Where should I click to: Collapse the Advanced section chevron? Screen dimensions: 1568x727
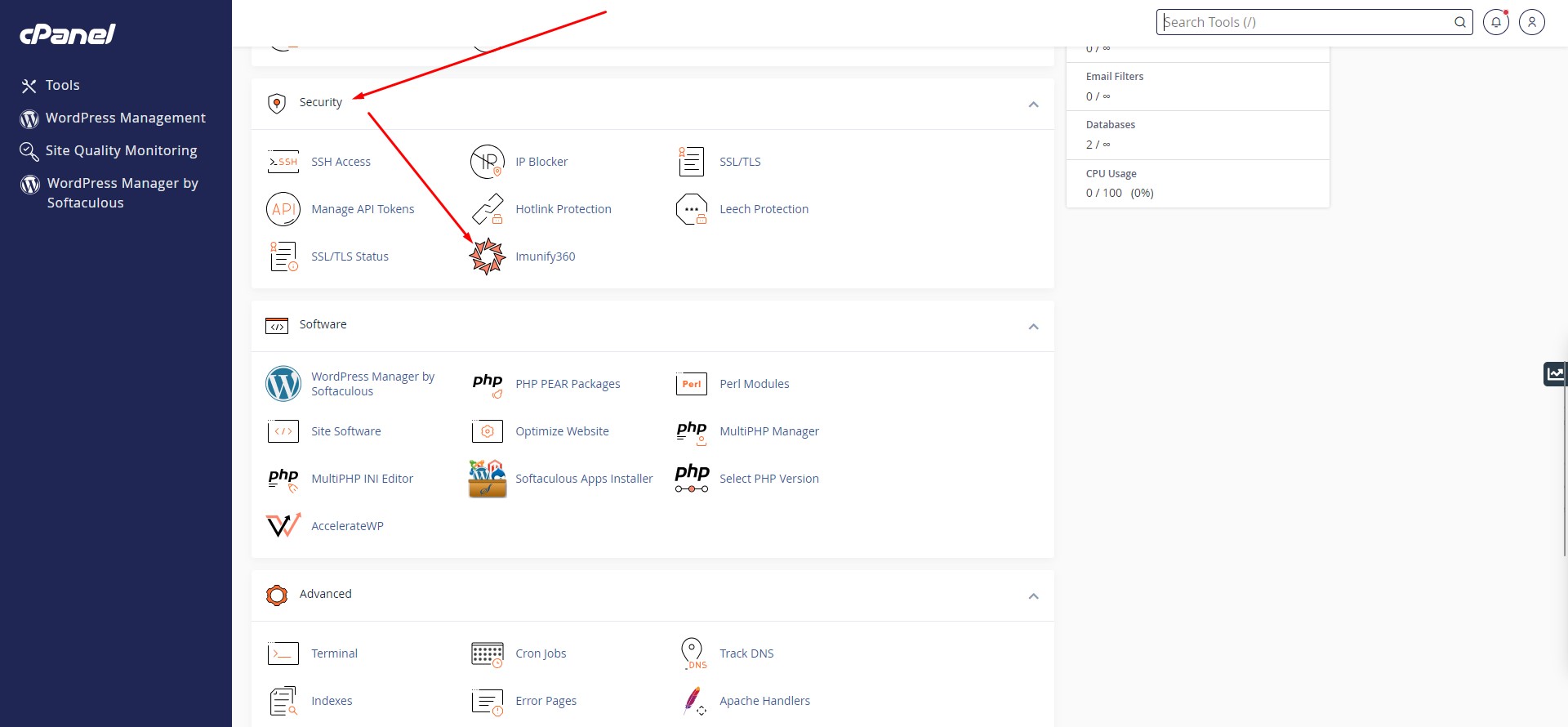pyautogui.click(x=1033, y=596)
